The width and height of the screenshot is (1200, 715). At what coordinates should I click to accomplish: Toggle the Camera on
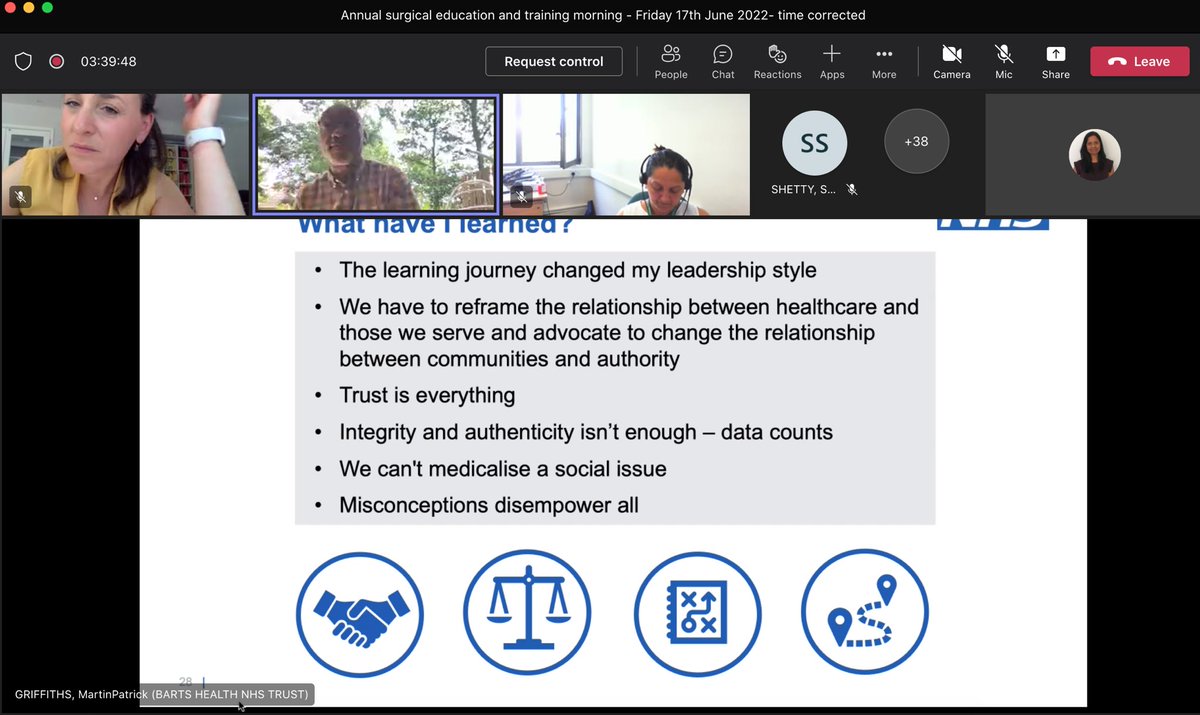pos(952,61)
